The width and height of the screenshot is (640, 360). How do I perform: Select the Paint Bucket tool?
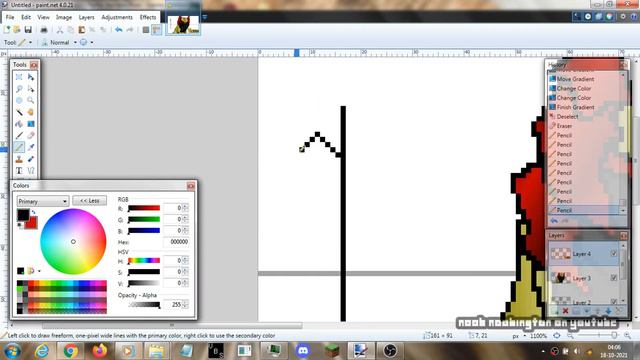19,124
